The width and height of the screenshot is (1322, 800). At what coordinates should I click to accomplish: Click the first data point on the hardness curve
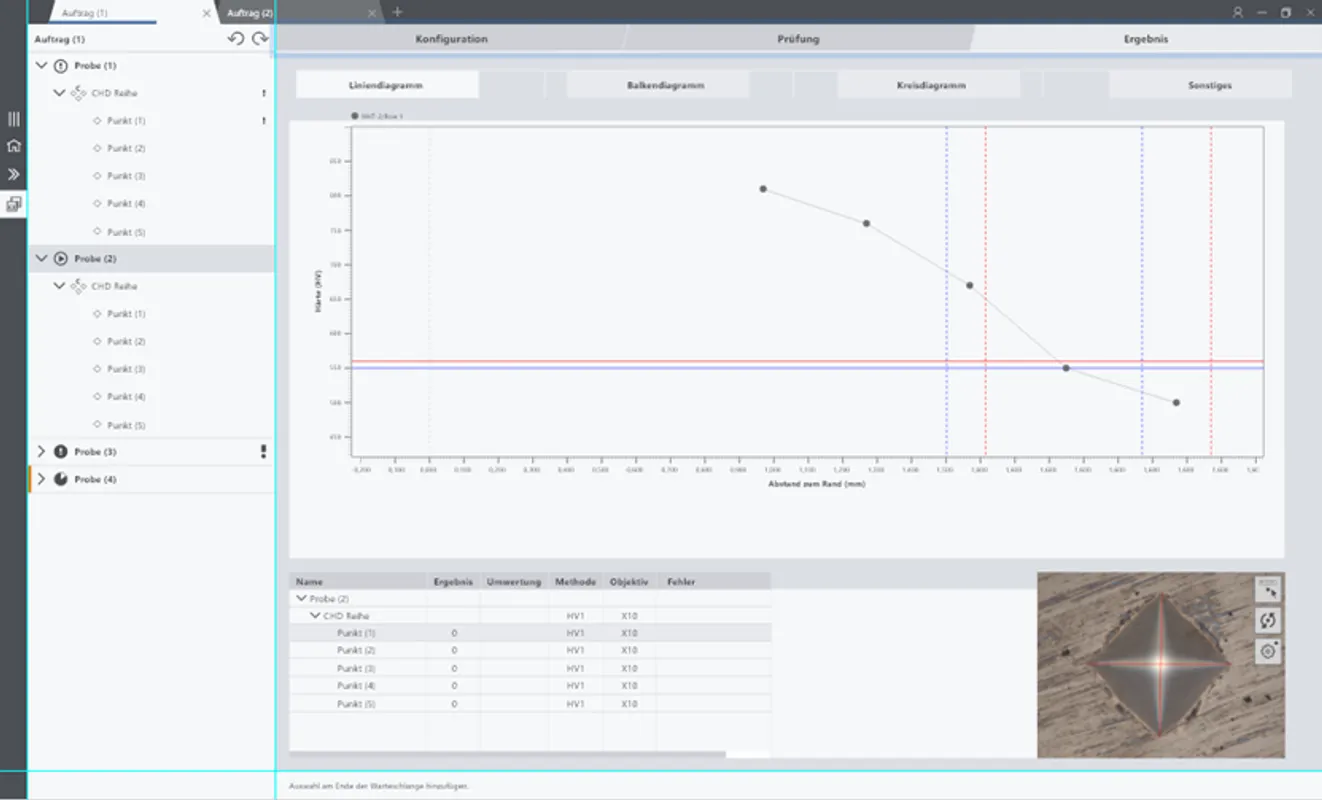(763, 189)
